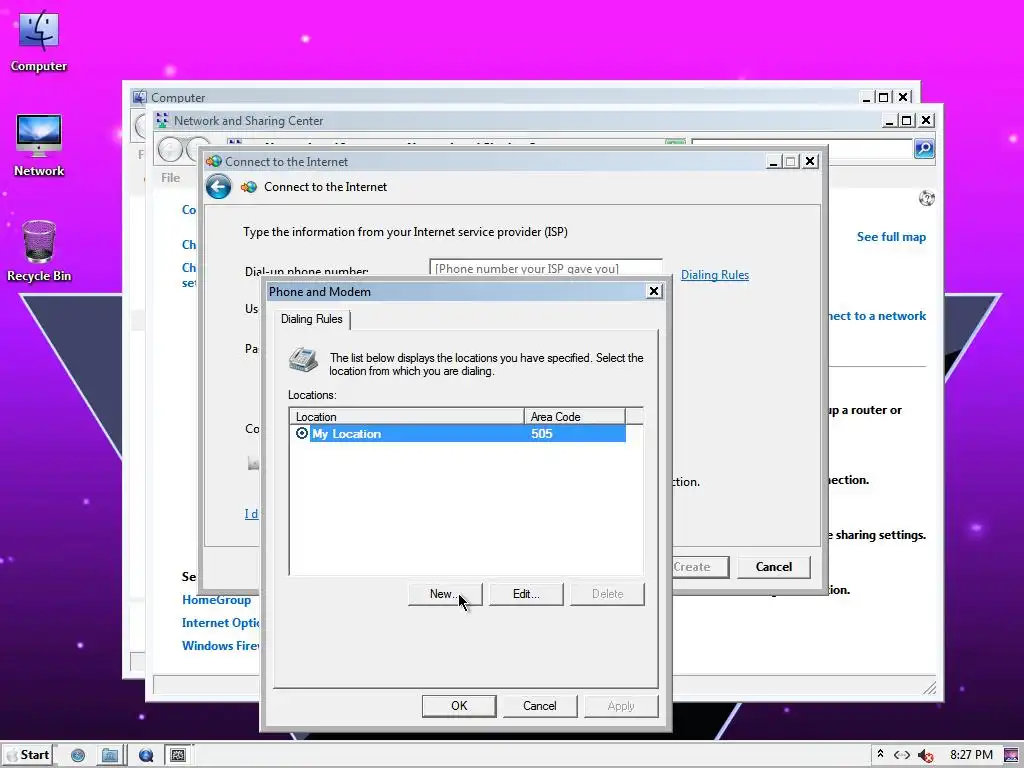
Task: Click the control panel taskbar icon
Action: pyautogui.click(x=178, y=756)
